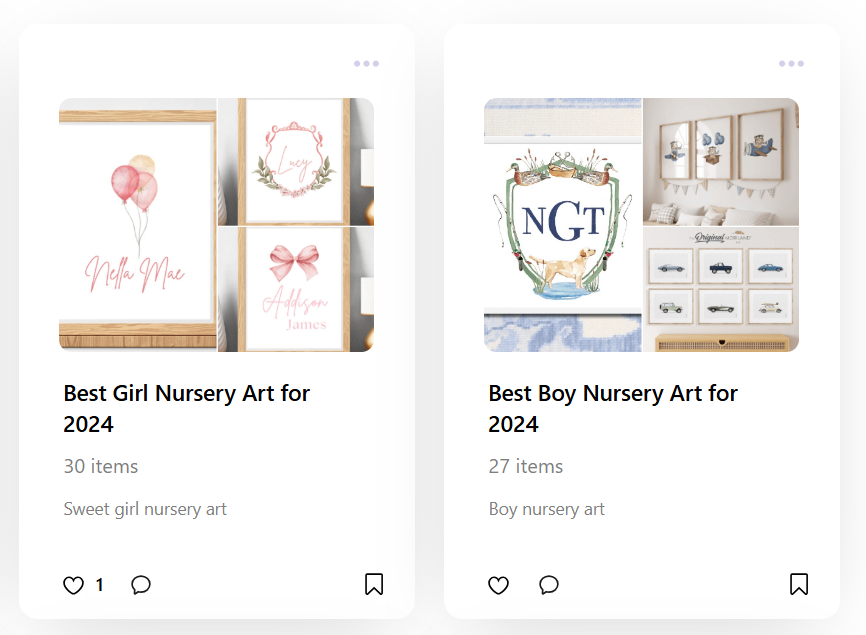Viewport: 866px width, 635px height.
Task: Click the Boy nursery art description
Action: tap(546, 509)
